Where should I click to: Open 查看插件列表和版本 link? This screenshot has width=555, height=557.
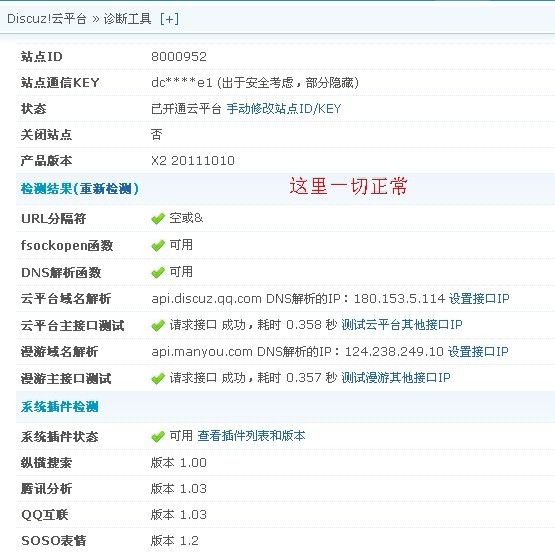[252, 436]
